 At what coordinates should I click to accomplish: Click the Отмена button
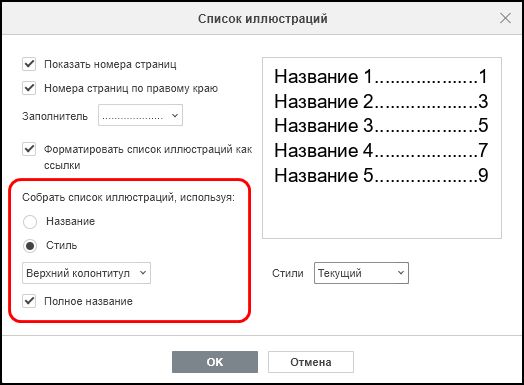coord(311,362)
